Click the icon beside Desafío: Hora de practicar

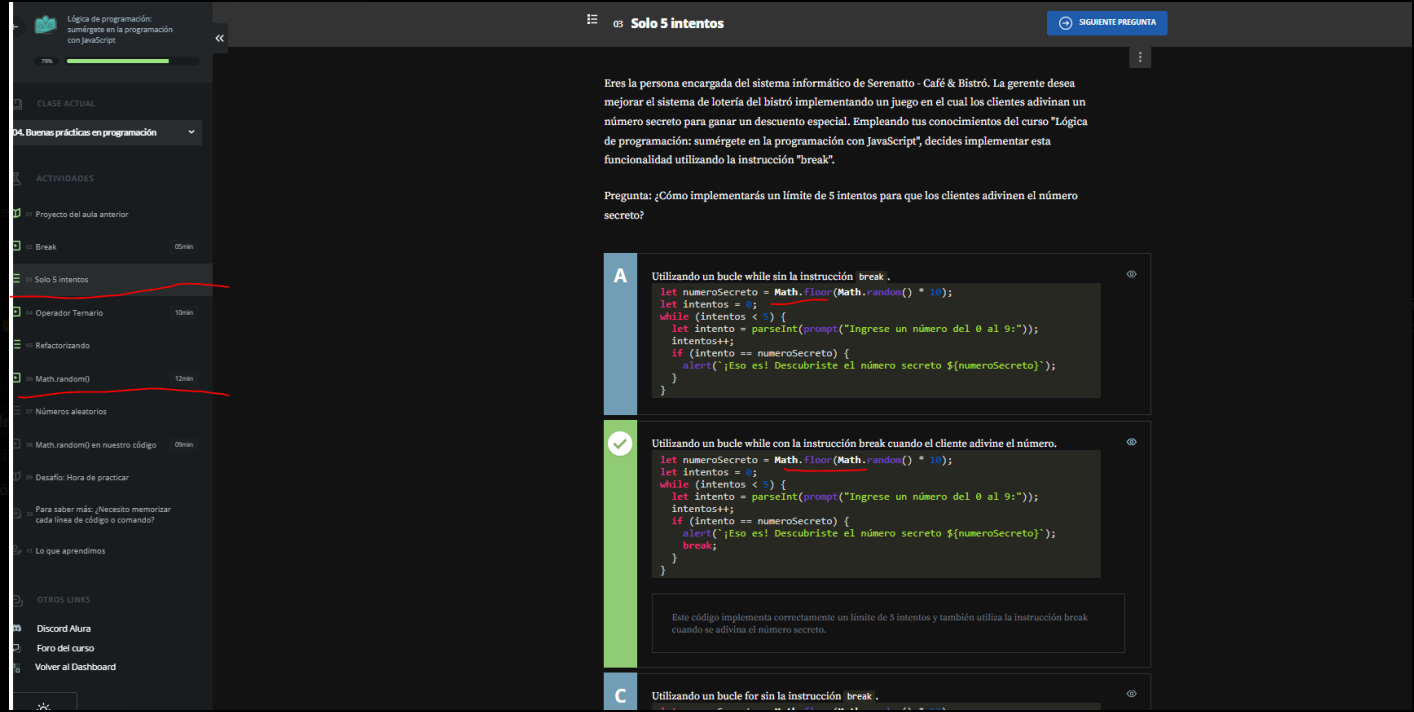[16, 477]
